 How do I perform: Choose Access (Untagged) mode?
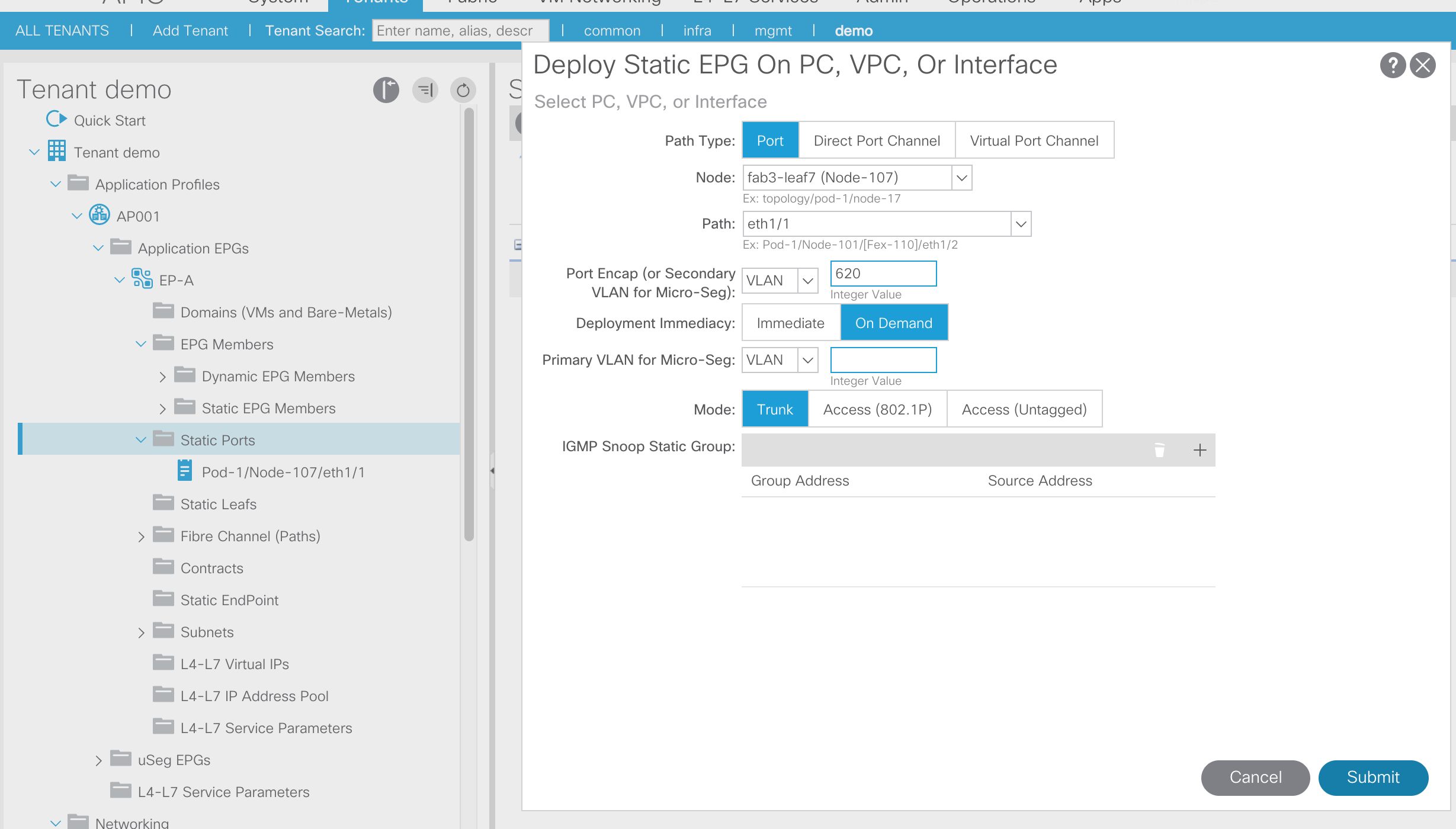(x=1024, y=409)
